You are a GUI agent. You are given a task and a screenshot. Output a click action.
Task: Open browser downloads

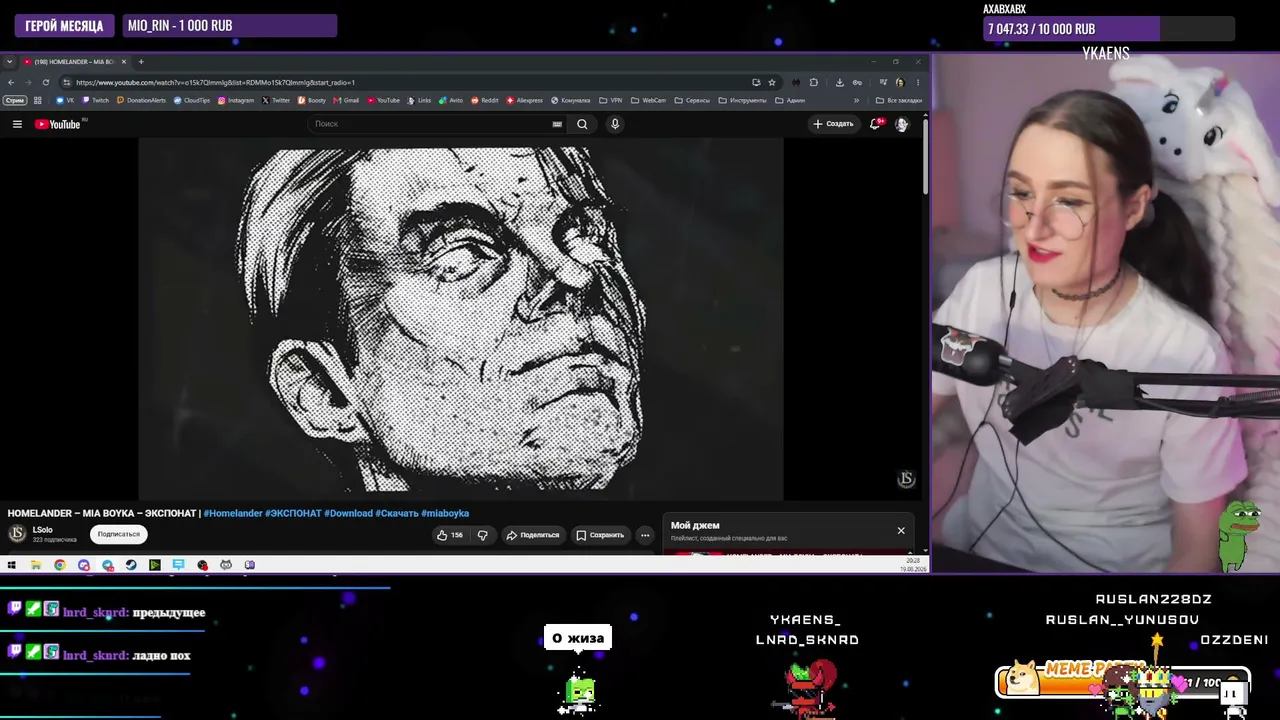[839, 82]
